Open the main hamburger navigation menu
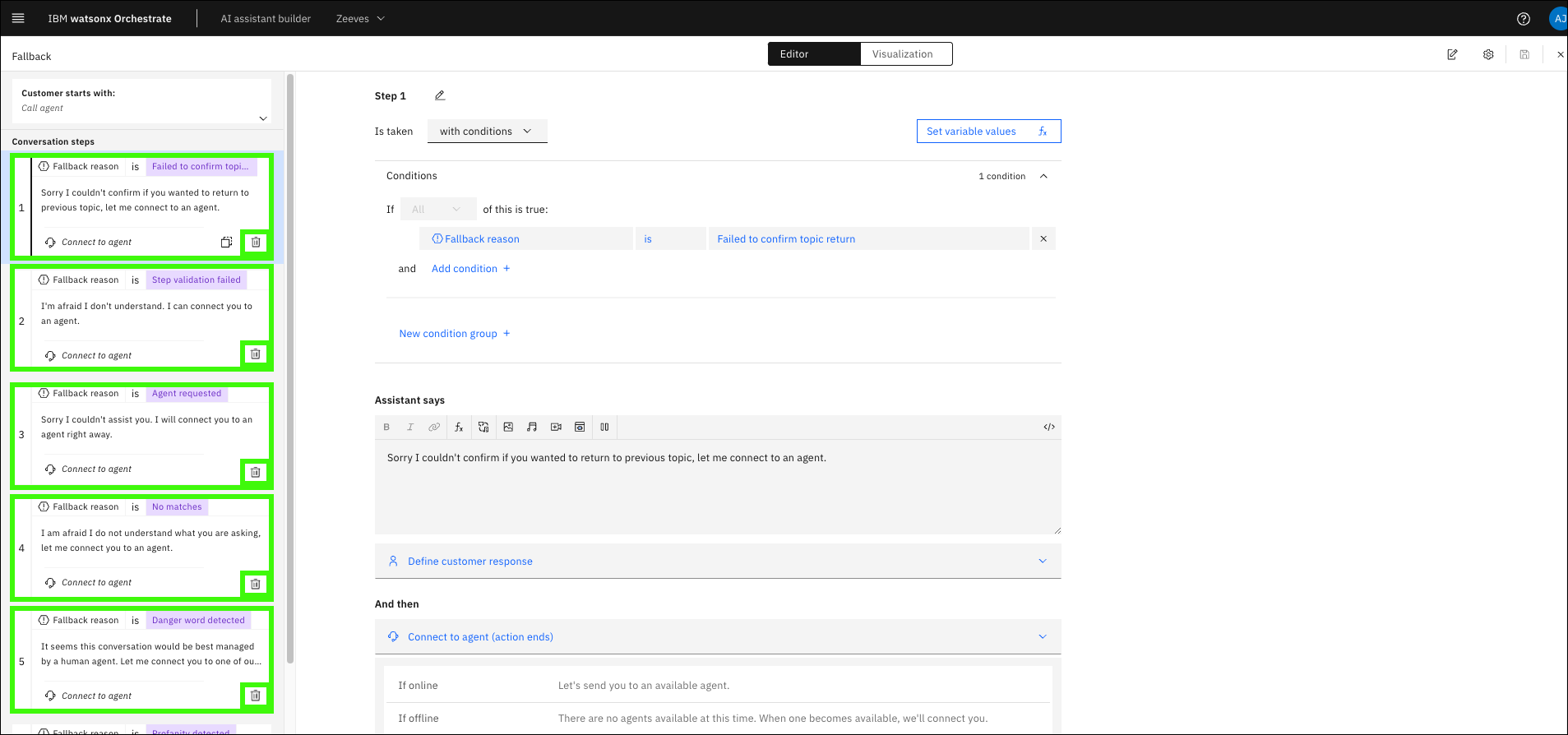This screenshot has width=1568, height=735. pyautogui.click(x=18, y=18)
